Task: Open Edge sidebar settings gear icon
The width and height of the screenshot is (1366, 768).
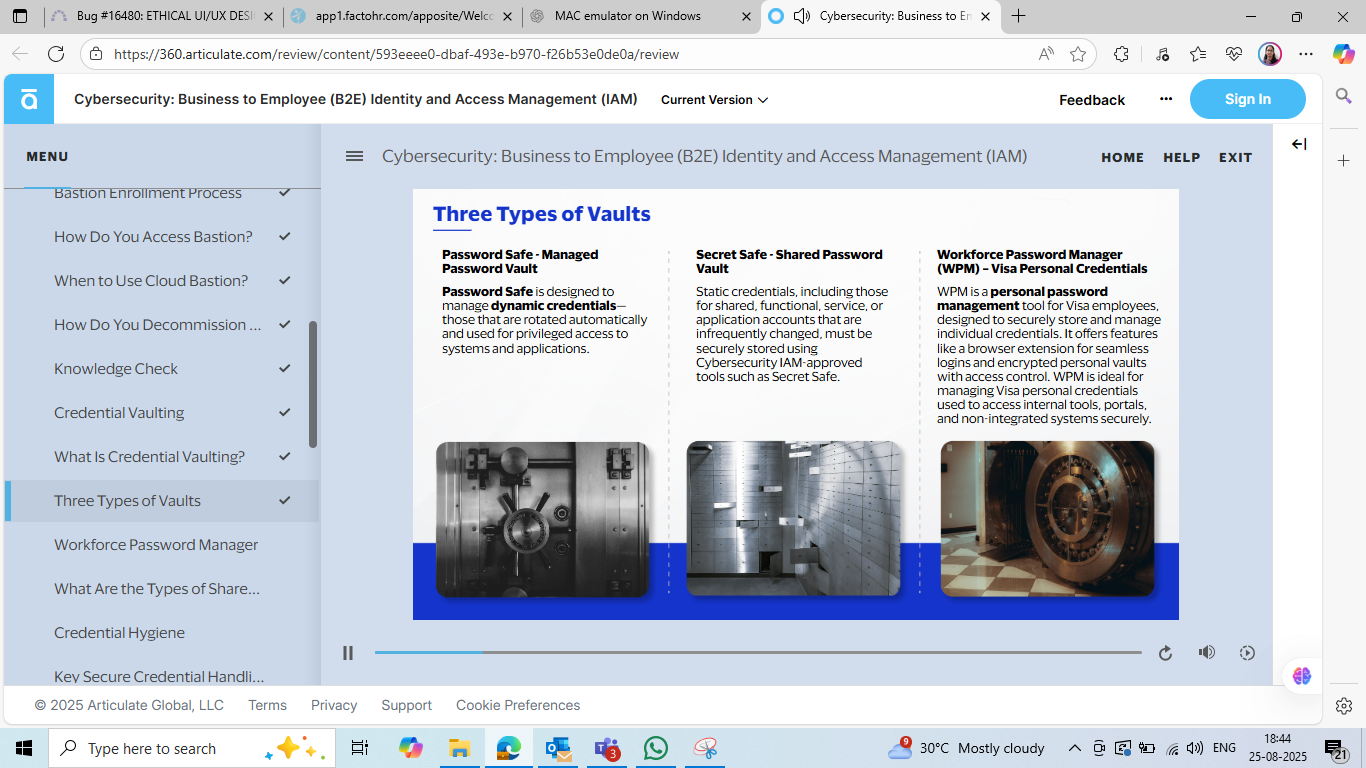Action: (1344, 706)
